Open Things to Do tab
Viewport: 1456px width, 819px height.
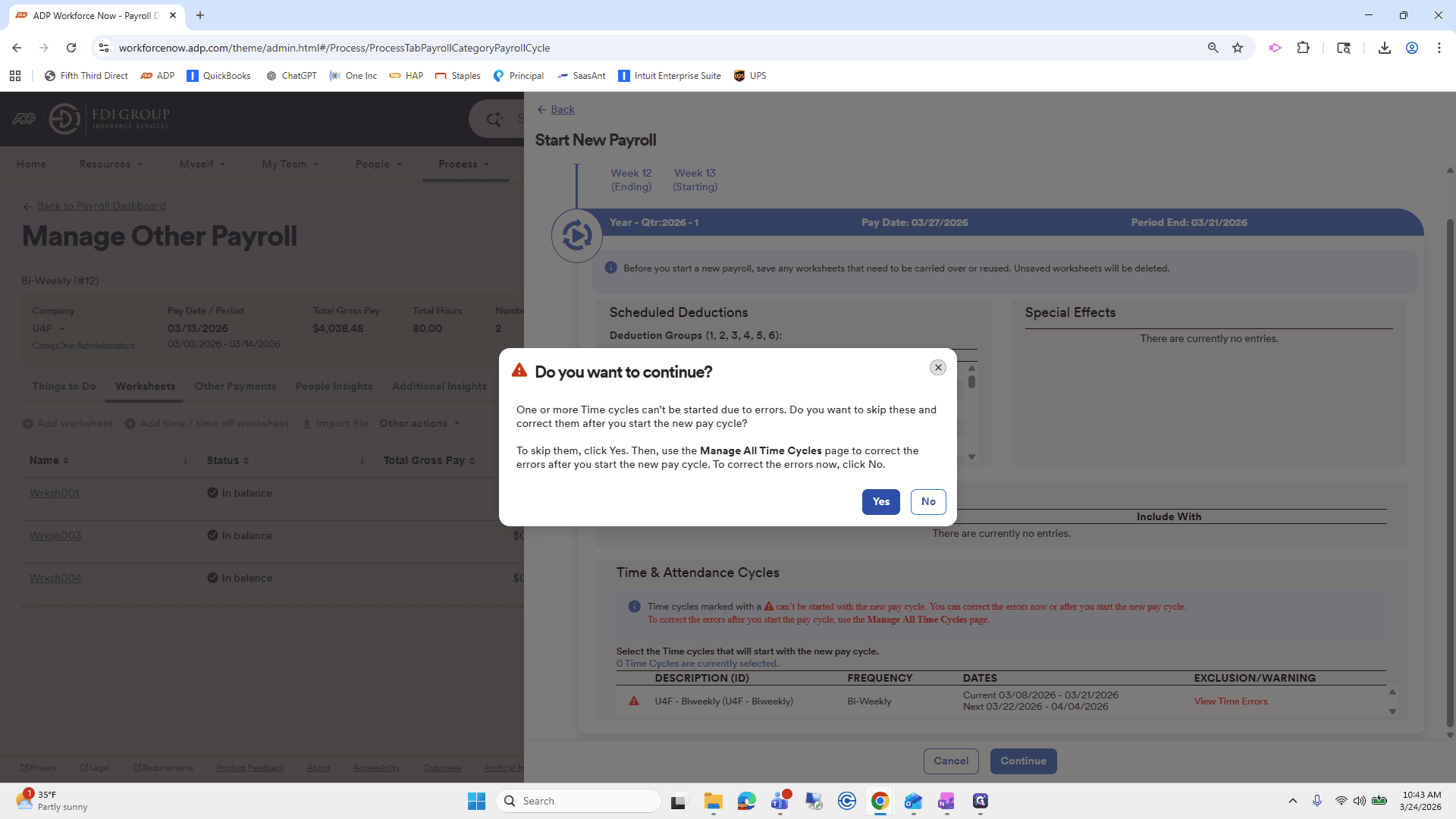pyautogui.click(x=64, y=386)
